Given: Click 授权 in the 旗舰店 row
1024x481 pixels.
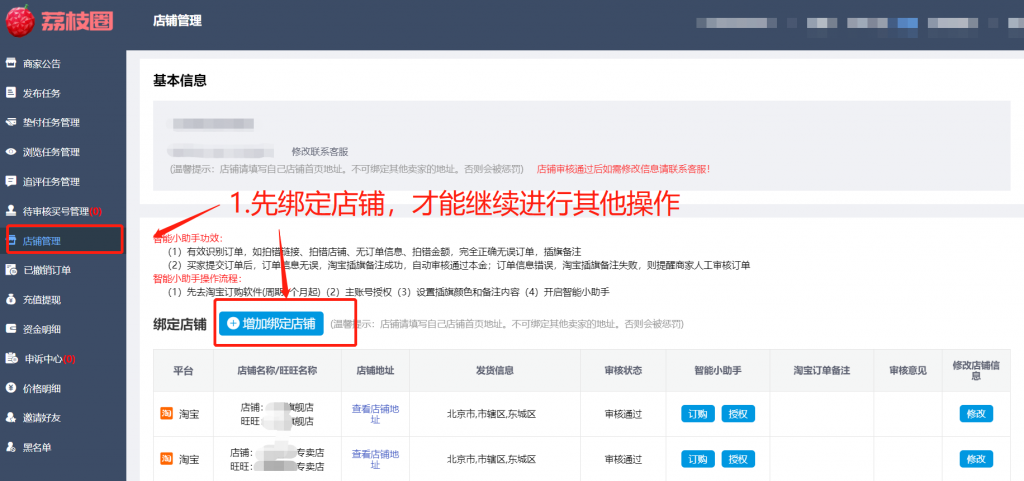Looking at the screenshot, I should (738, 414).
